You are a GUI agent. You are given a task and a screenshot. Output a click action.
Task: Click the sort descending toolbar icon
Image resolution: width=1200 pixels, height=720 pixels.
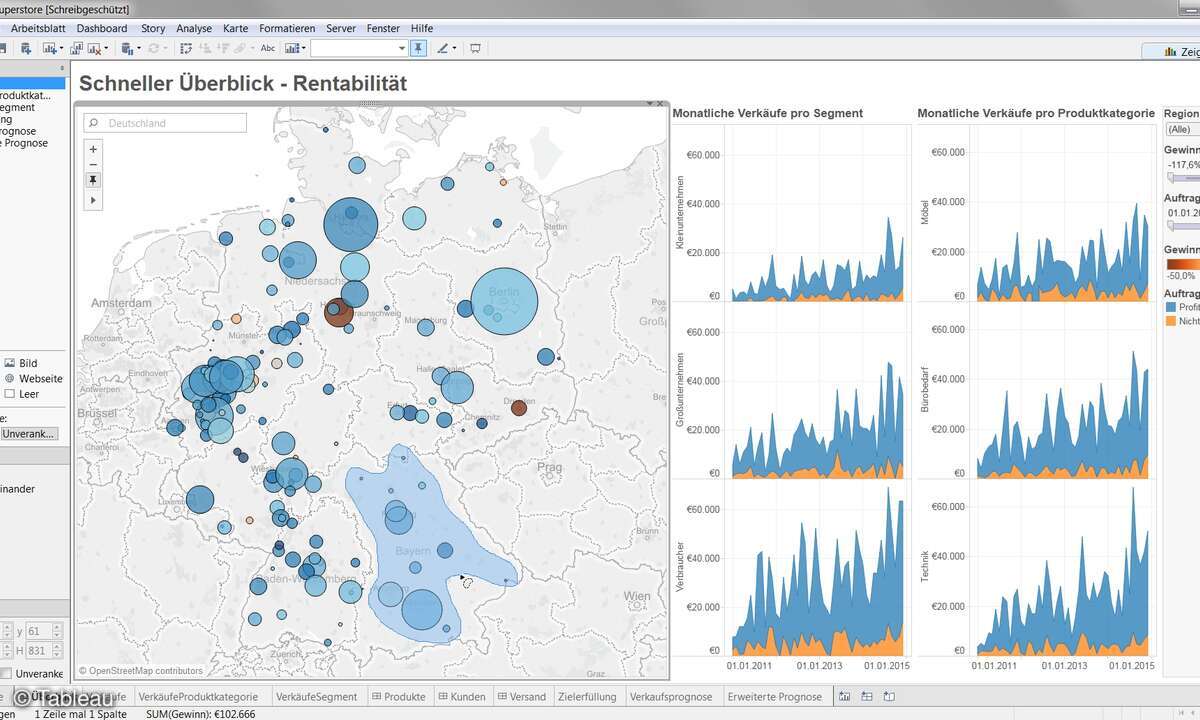223,48
